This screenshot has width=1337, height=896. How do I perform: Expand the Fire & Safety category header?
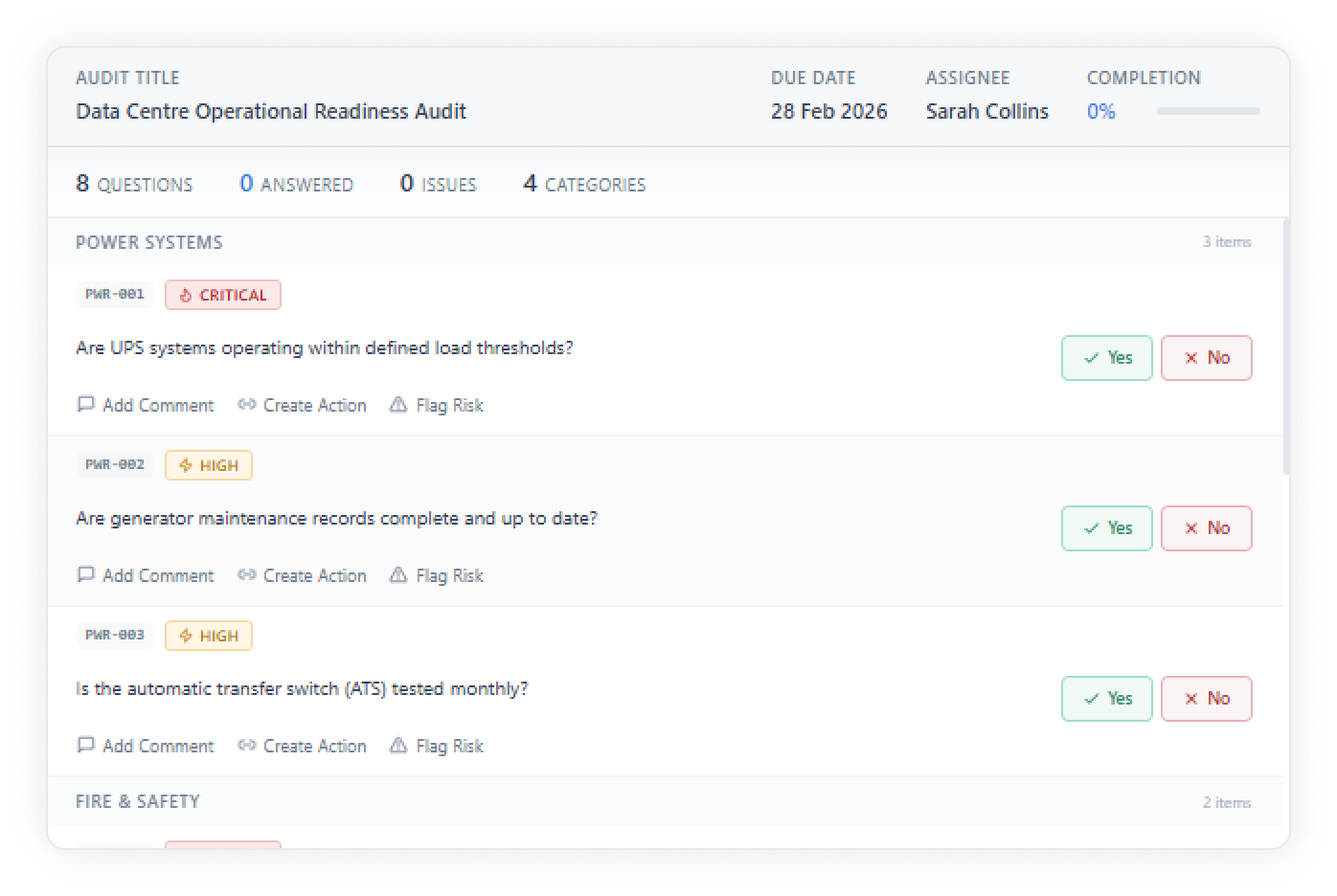(x=138, y=801)
